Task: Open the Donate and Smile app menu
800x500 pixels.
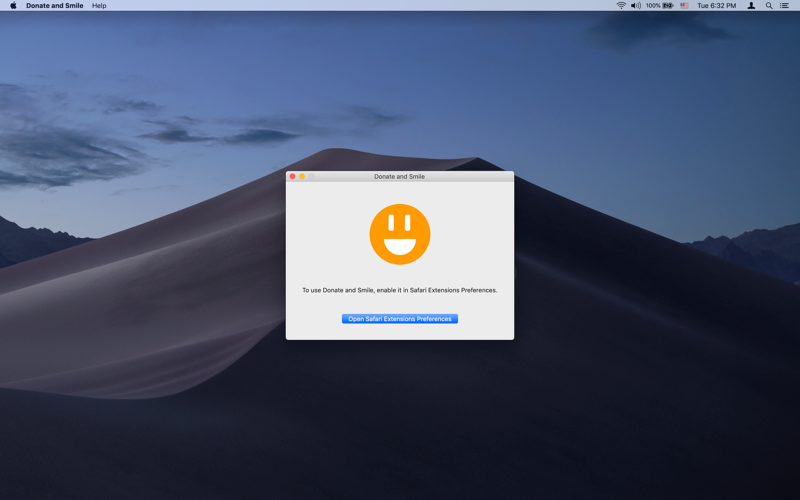Action: (x=55, y=6)
